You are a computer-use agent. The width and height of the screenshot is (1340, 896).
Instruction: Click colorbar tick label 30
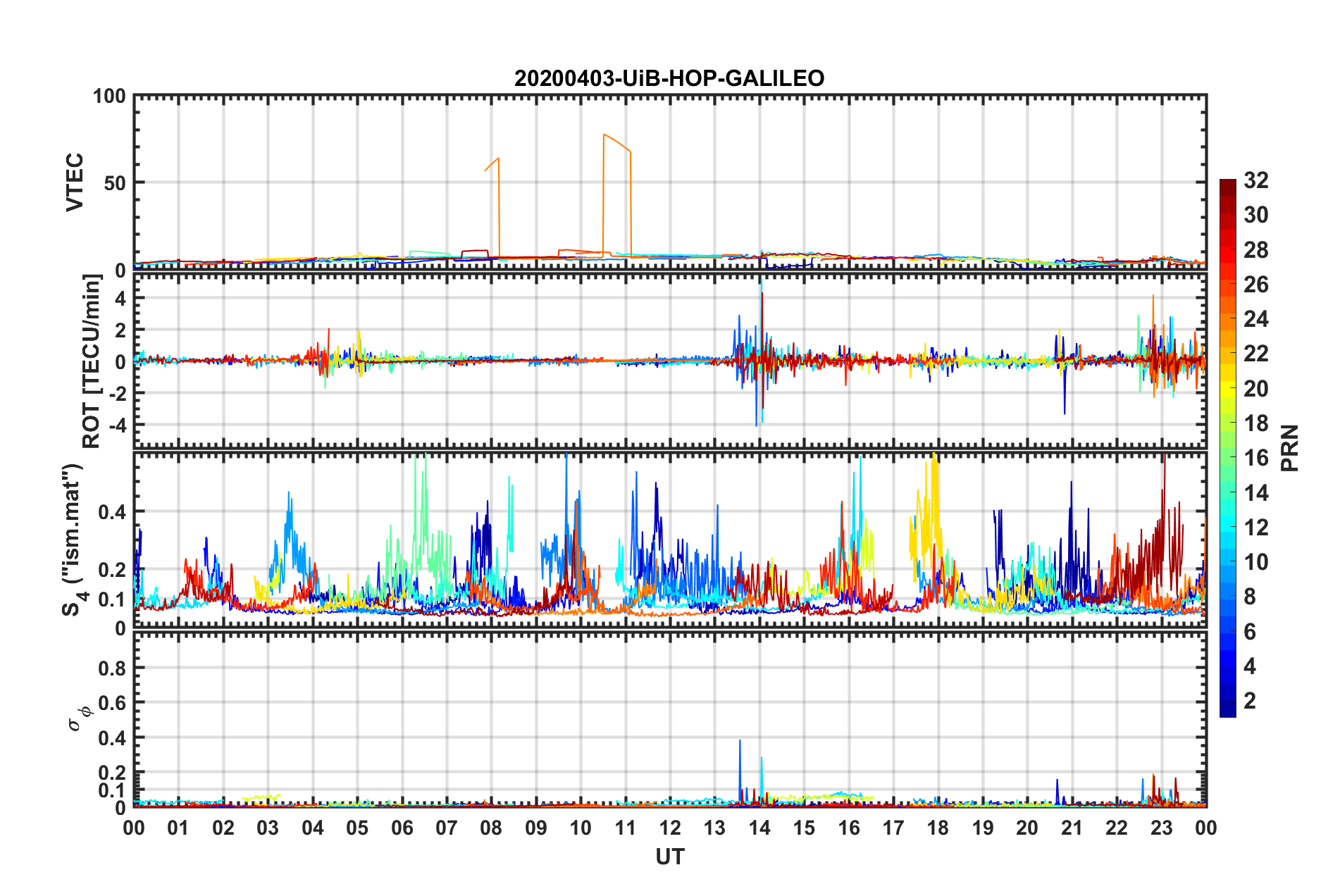click(x=1256, y=215)
